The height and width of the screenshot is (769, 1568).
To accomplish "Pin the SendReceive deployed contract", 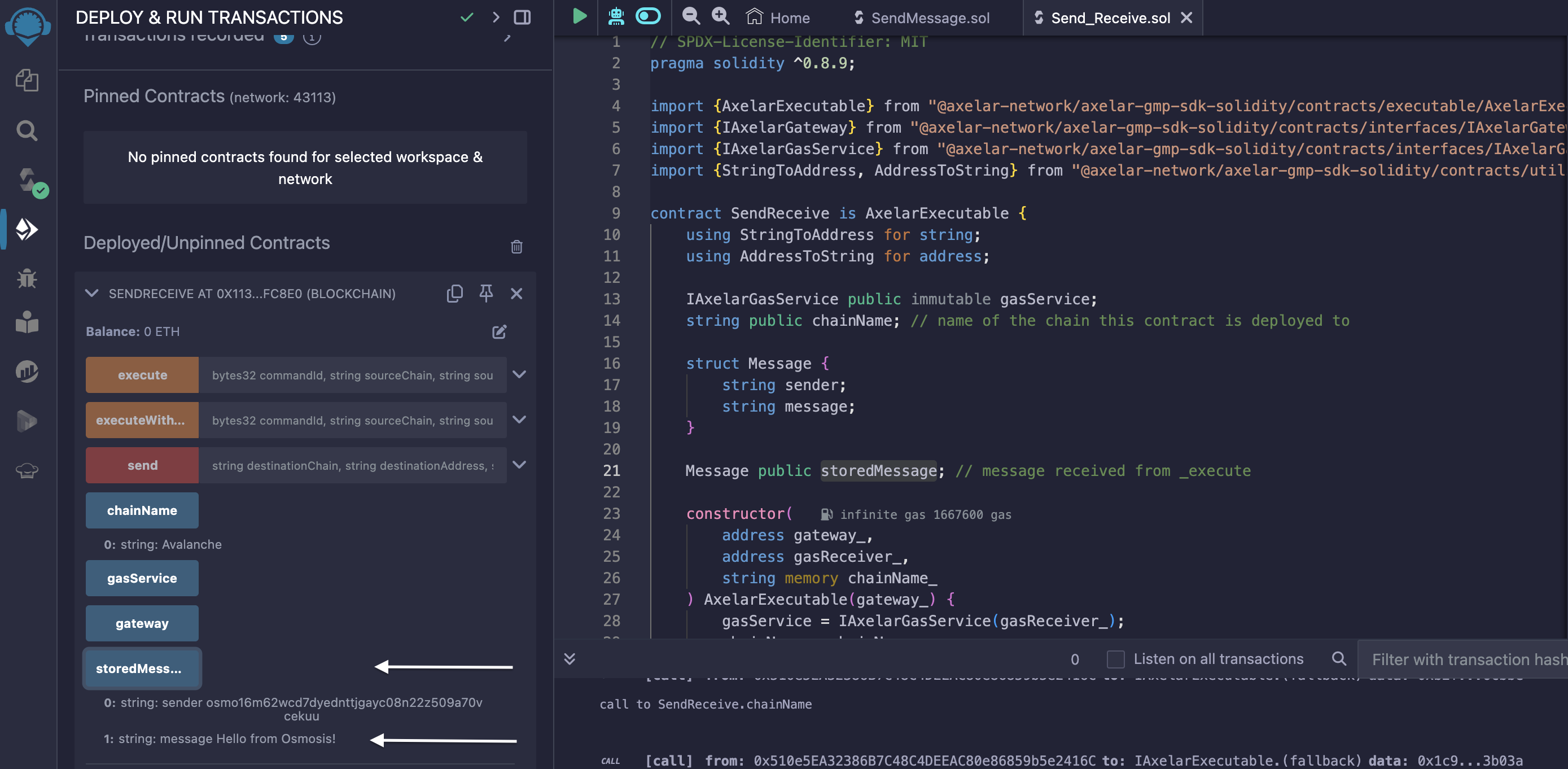I will (486, 294).
